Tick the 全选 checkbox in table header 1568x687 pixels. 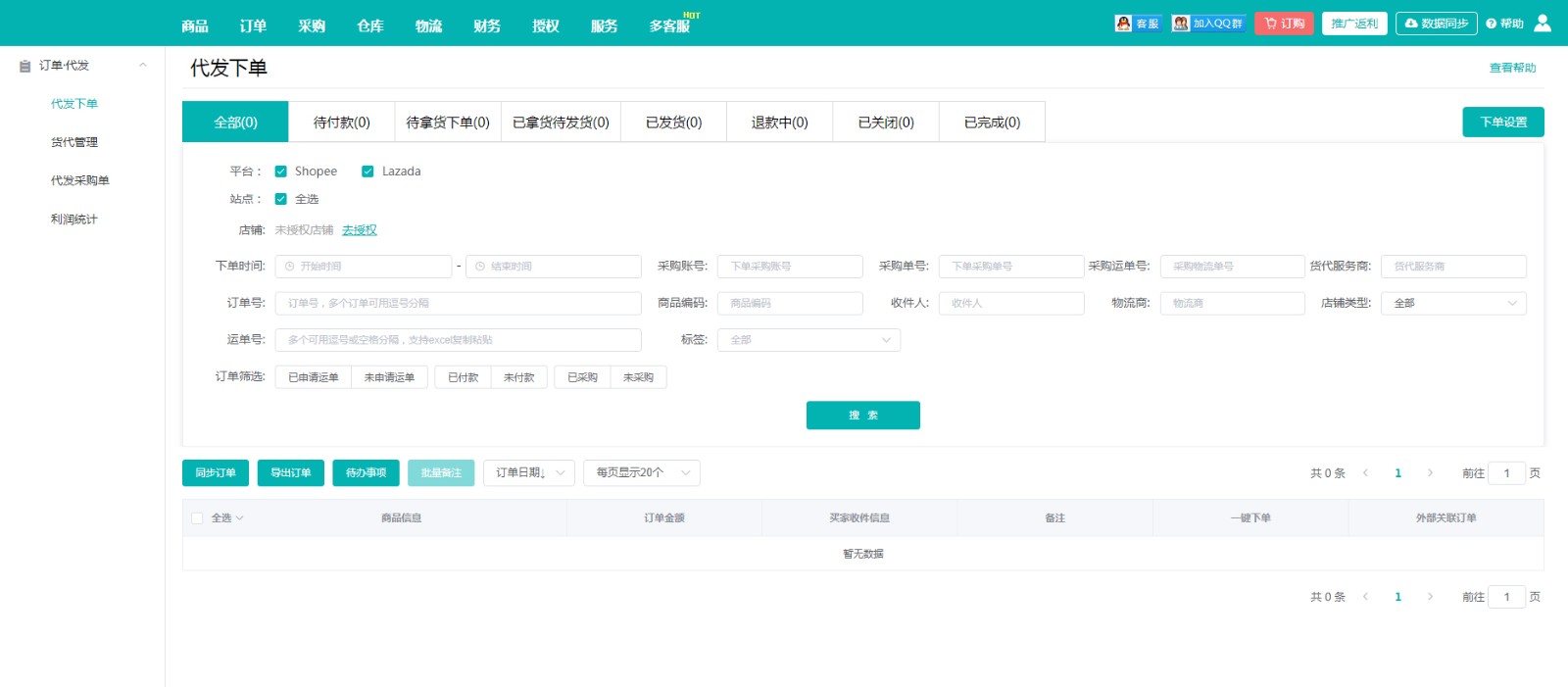click(x=197, y=517)
